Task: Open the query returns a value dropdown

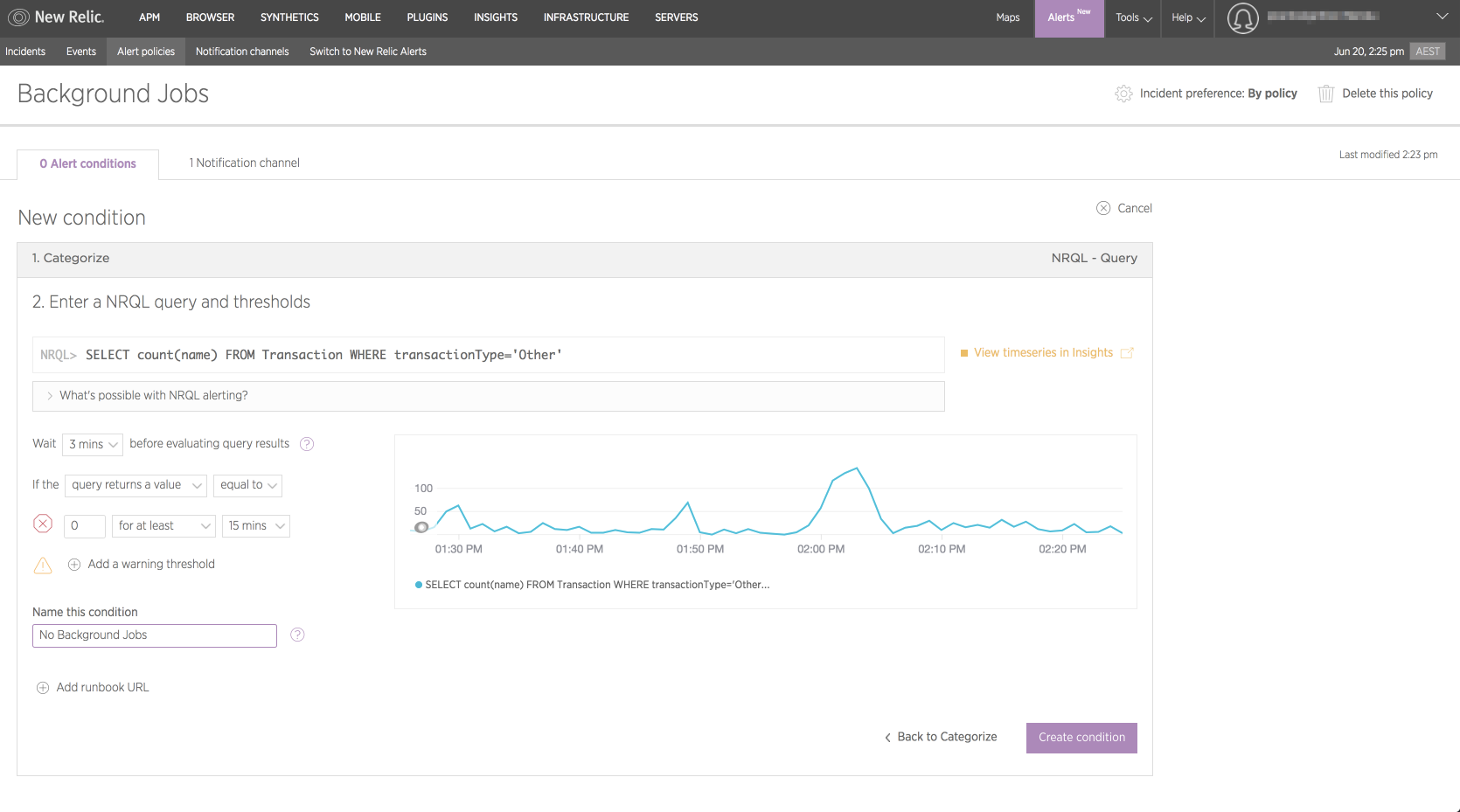Action: [x=136, y=485]
